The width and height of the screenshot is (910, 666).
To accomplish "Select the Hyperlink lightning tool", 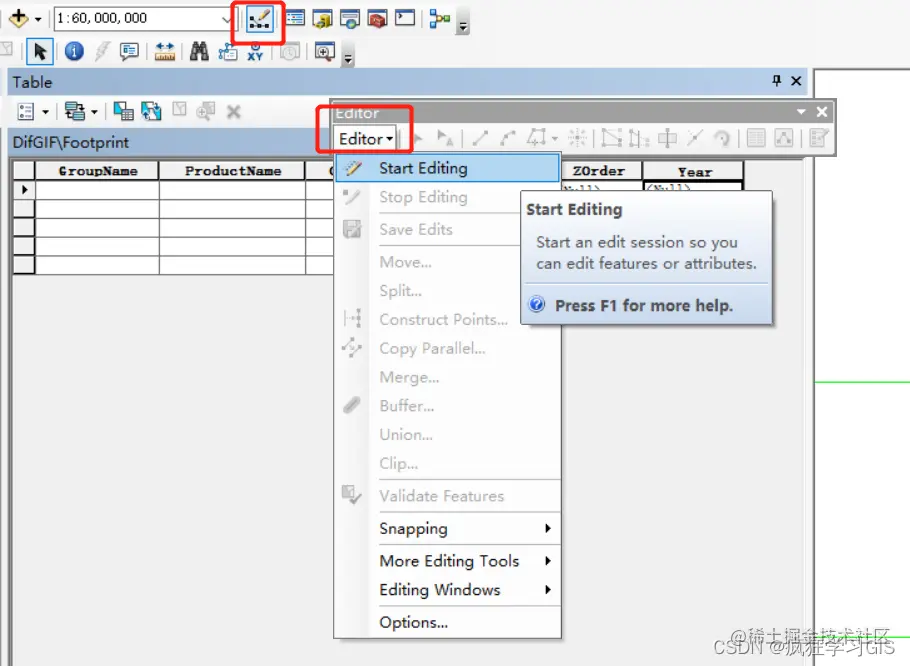I will coord(102,52).
